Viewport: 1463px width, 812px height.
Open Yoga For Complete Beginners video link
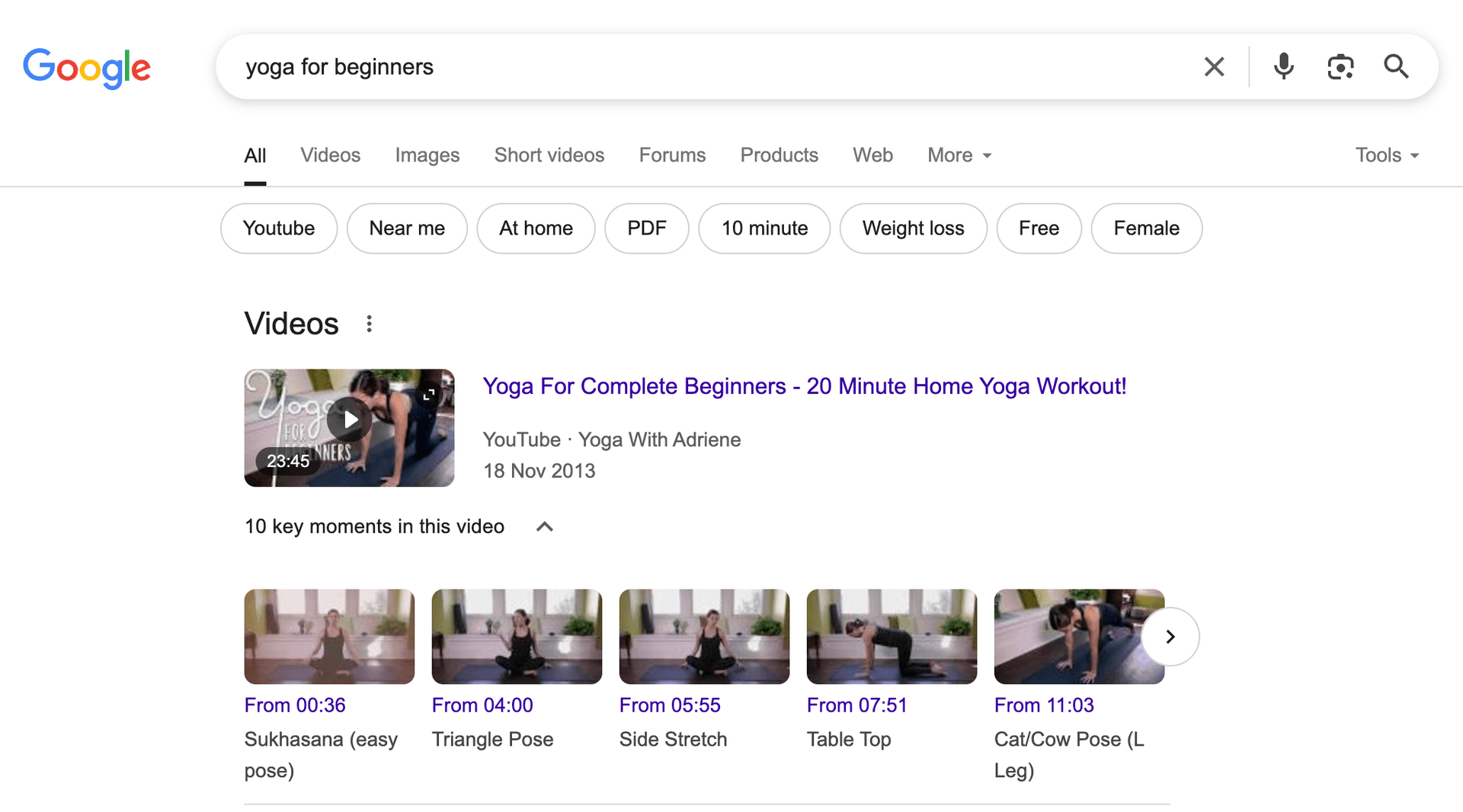click(x=804, y=386)
